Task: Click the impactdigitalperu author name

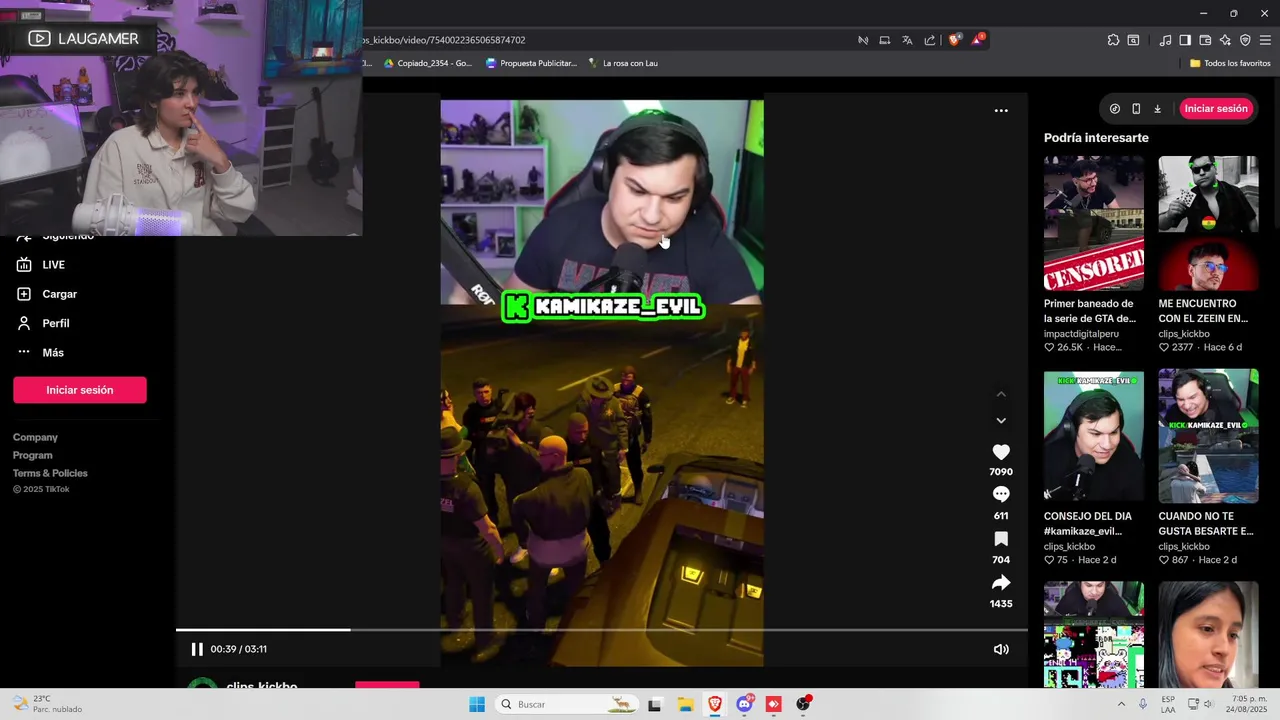Action: (1081, 334)
